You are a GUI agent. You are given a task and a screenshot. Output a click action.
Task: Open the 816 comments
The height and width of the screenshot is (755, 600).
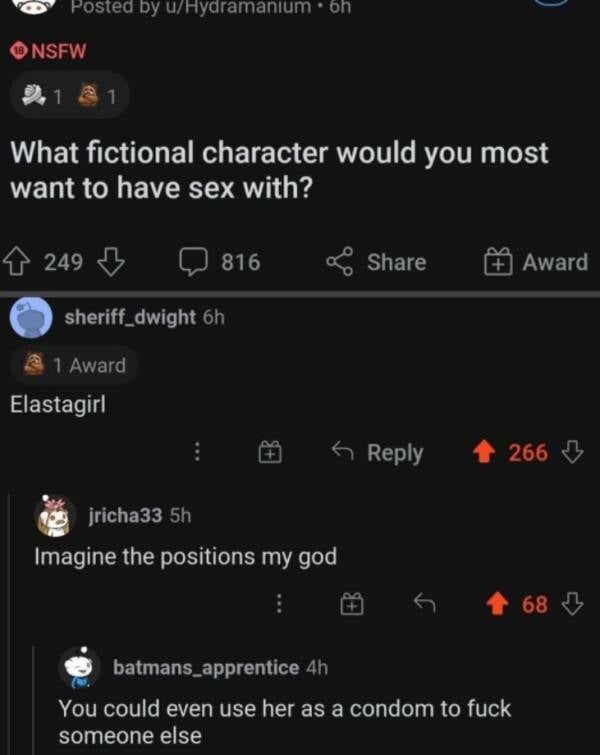pos(220,263)
